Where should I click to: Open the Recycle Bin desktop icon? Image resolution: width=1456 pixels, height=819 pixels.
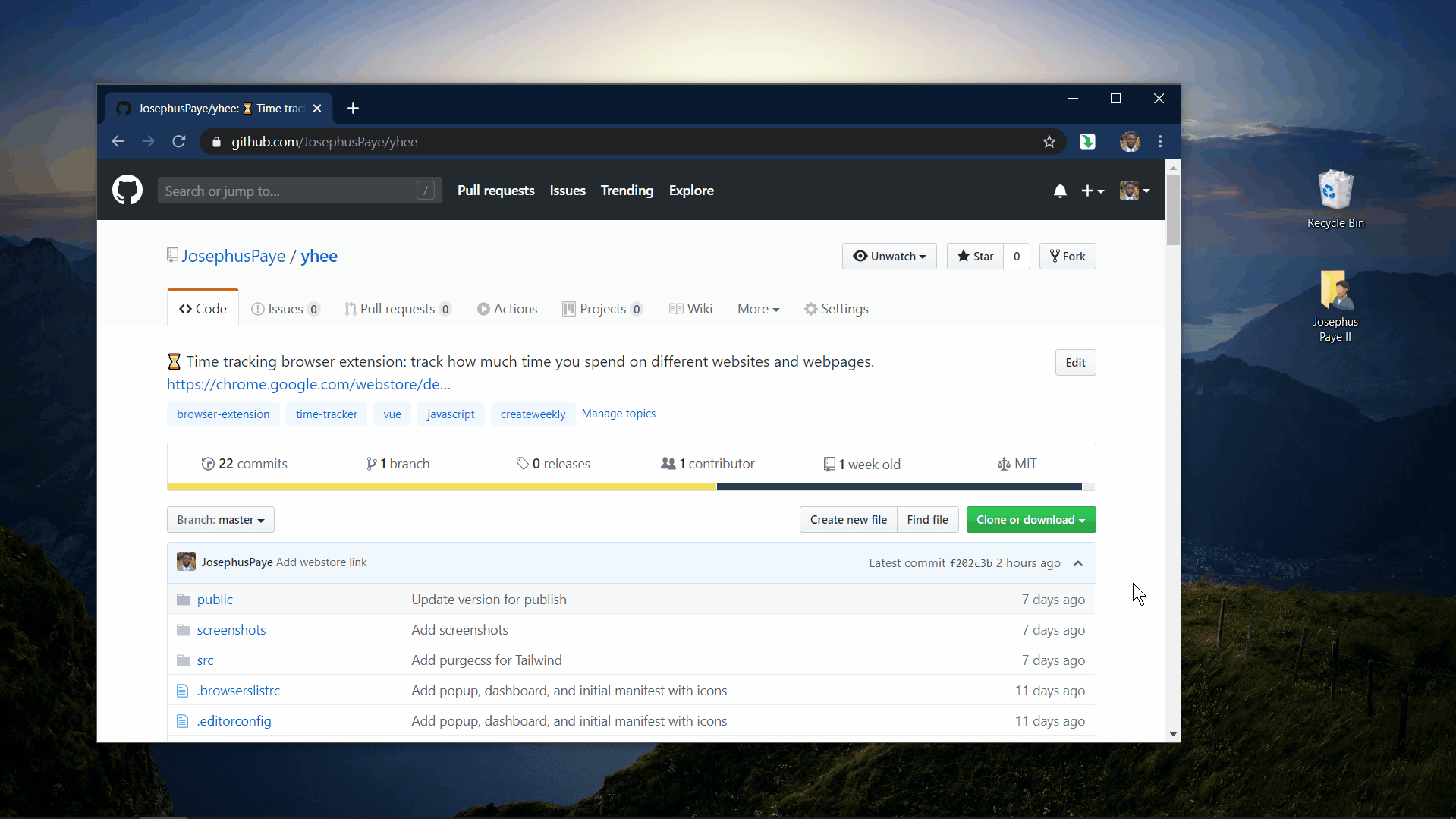[x=1335, y=200]
